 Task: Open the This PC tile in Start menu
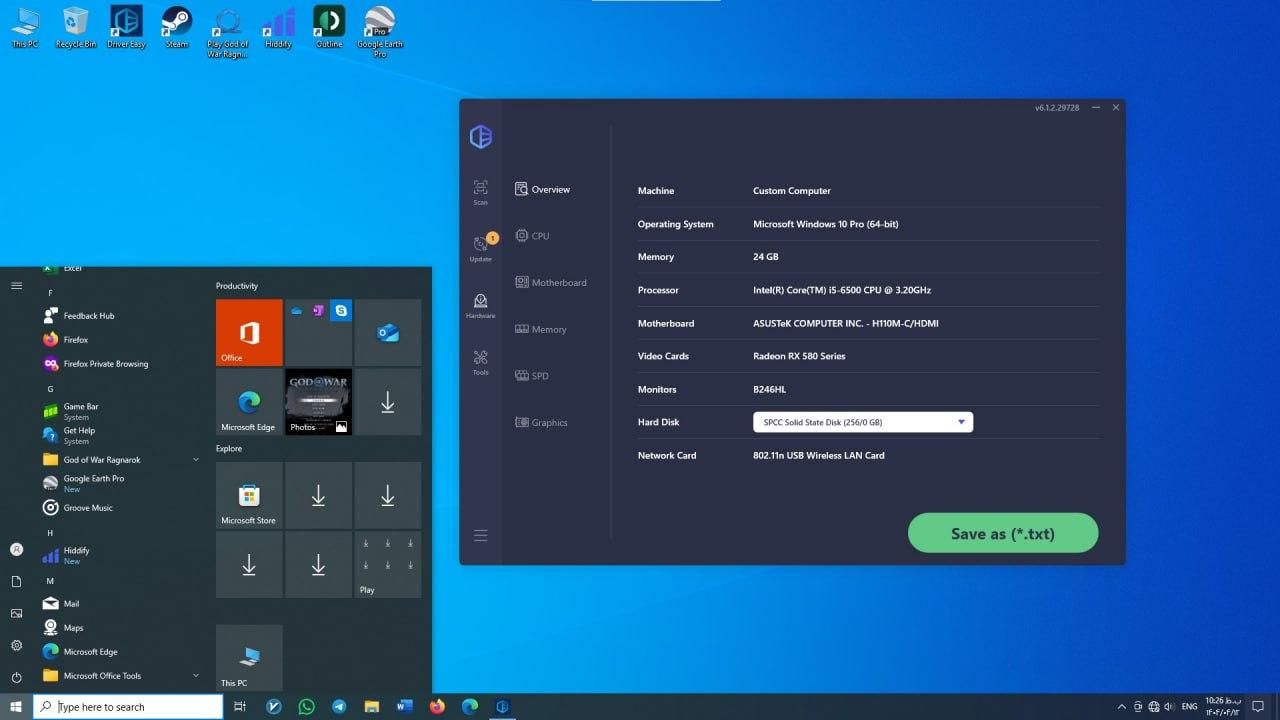pyautogui.click(x=249, y=658)
